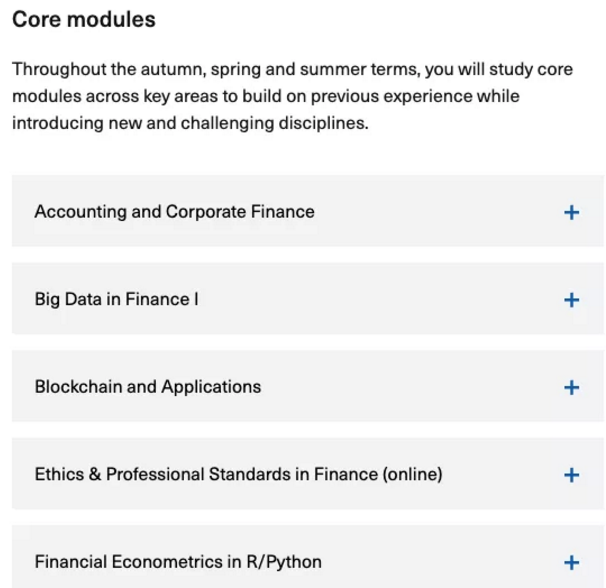
Task: Expand the Accounting and Corporate Finance module title
Action: tap(174, 212)
